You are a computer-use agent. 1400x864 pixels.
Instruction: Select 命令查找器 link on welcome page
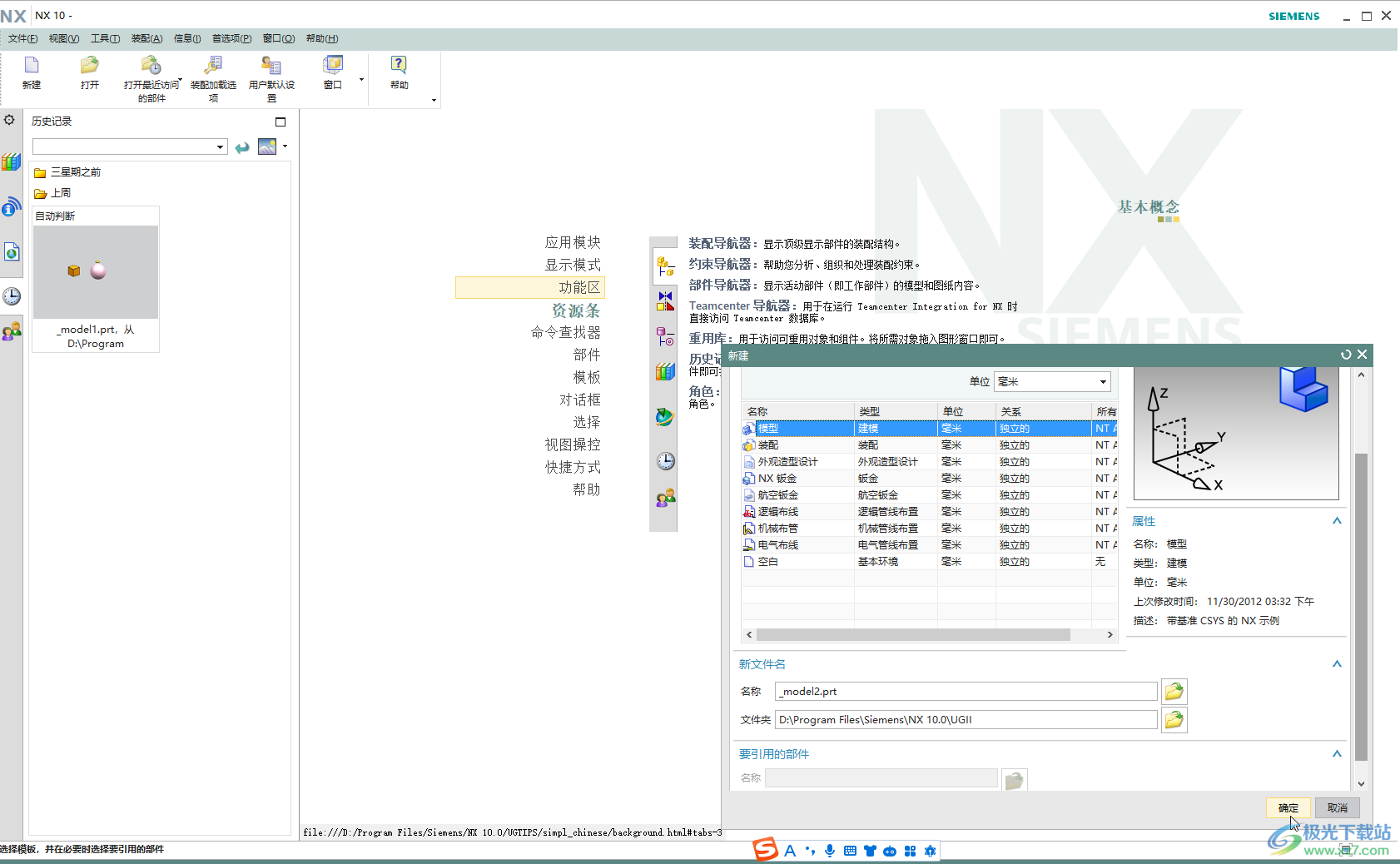pyautogui.click(x=566, y=332)
